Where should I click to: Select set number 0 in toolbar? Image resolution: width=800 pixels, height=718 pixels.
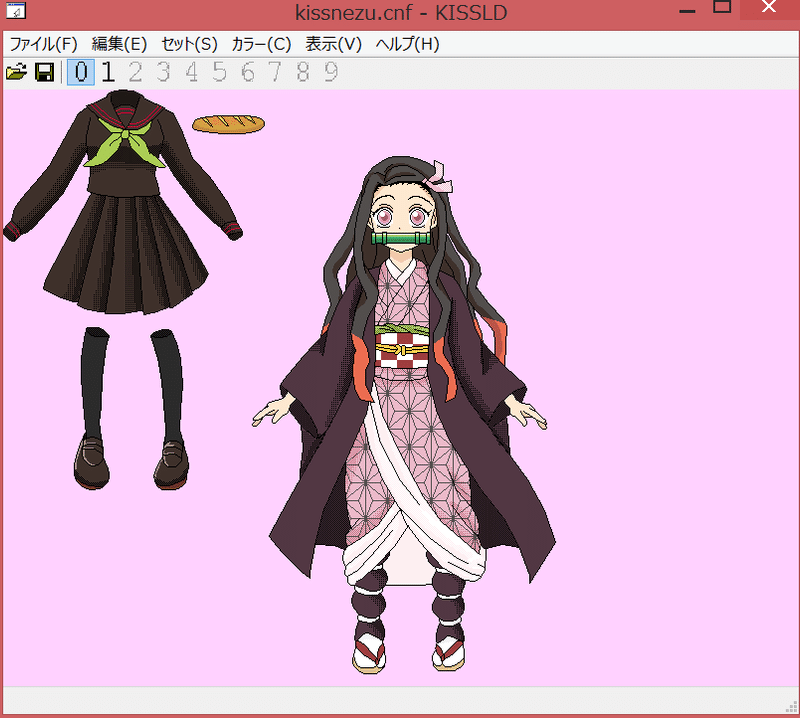[81, 72]
